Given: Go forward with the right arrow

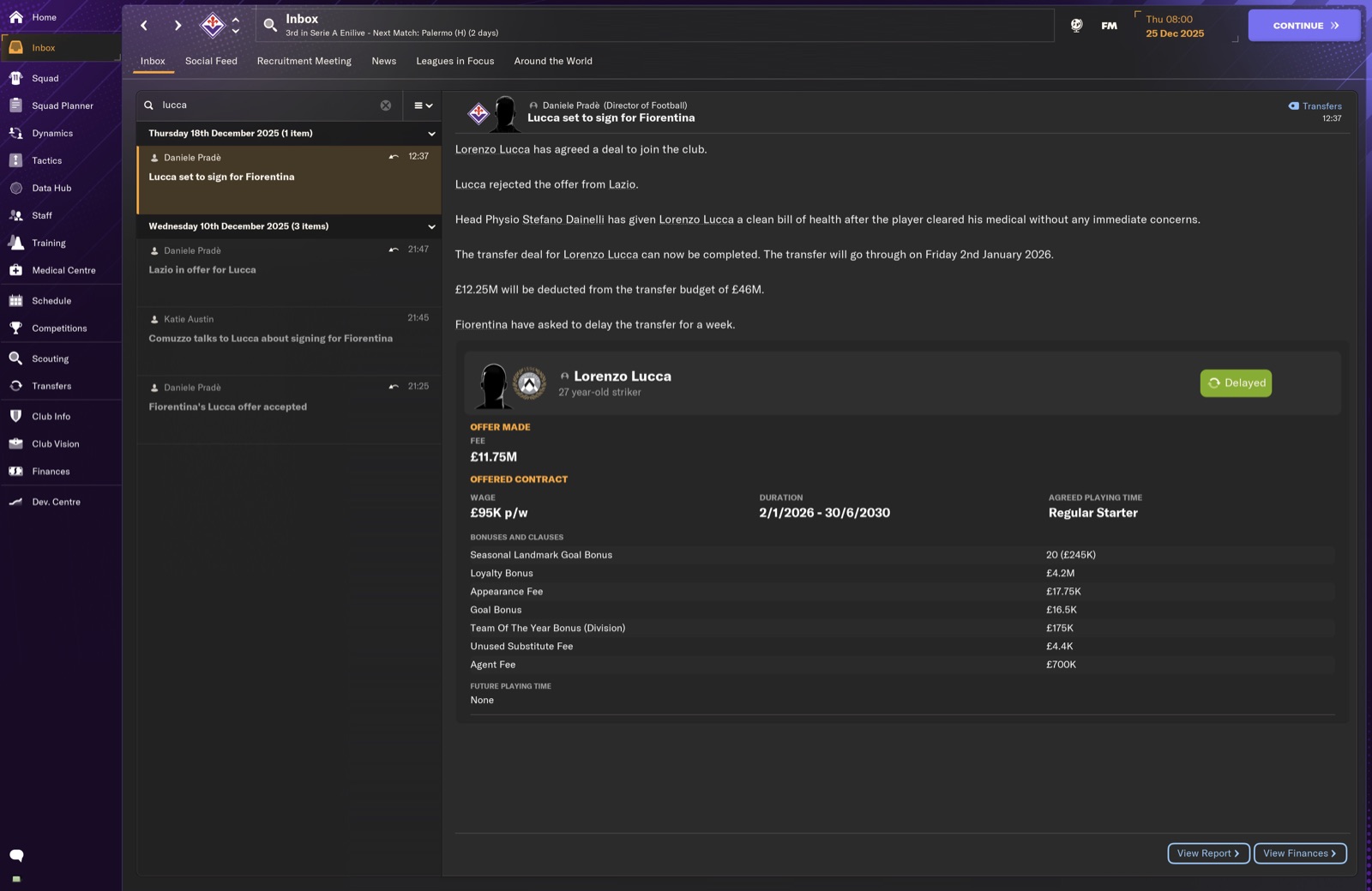Looking at the screenshot, I should pos(178,26).
